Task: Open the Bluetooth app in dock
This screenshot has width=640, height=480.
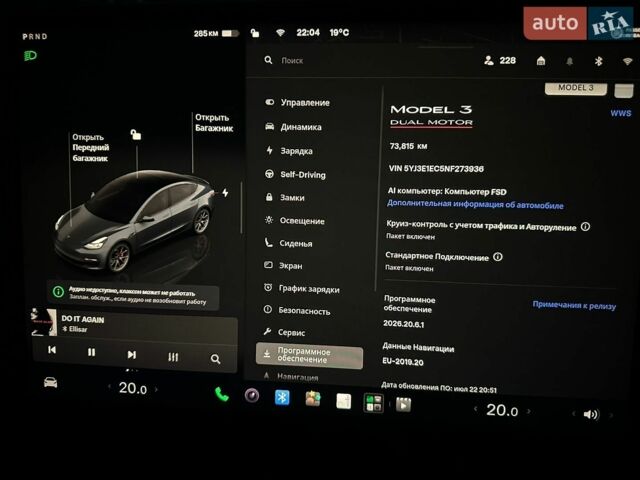Action: click(x=282, y=398)
